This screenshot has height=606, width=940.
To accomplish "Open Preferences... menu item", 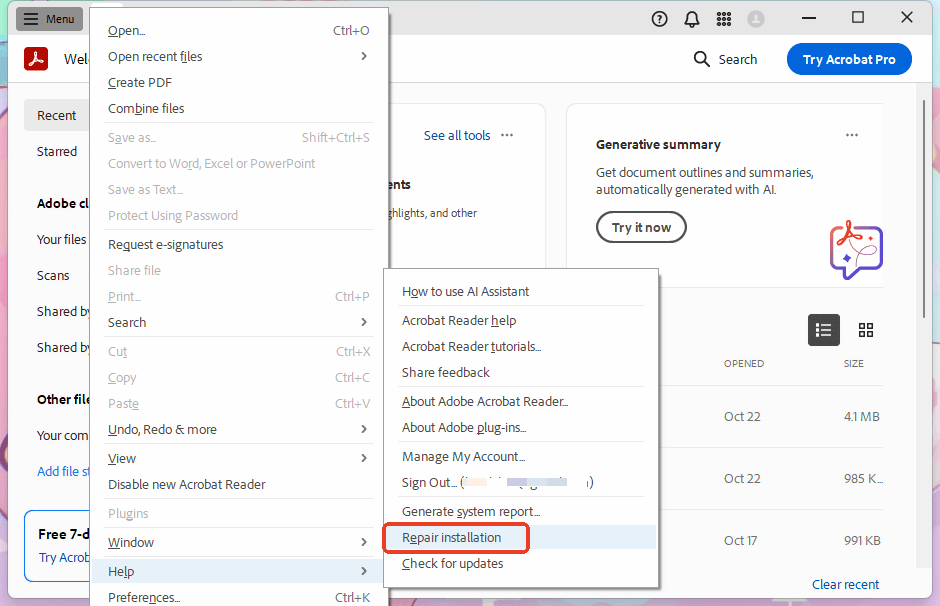I will 239,597.
